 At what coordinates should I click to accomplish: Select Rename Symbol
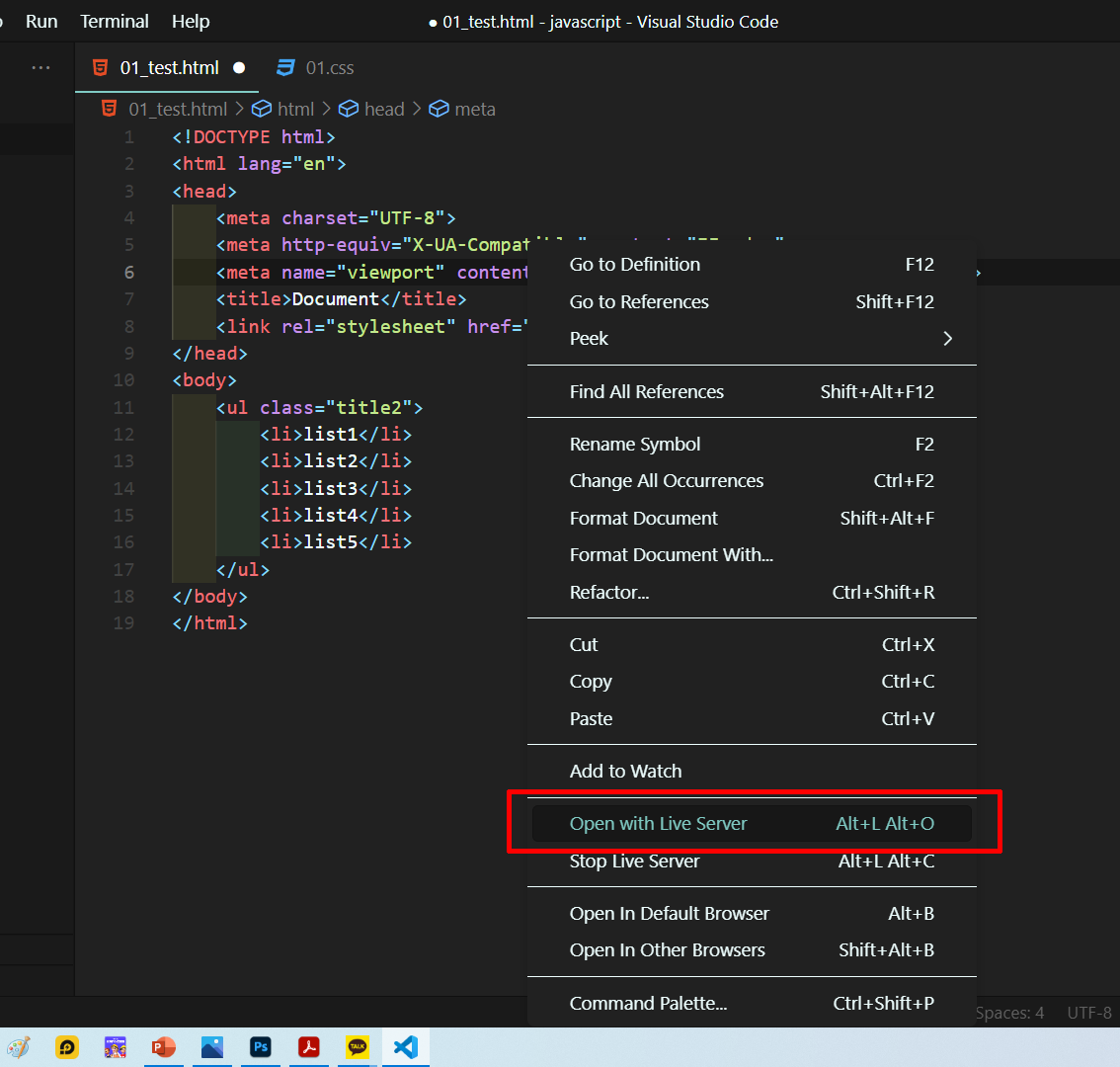pyautogui.click(x=752, y=444)
